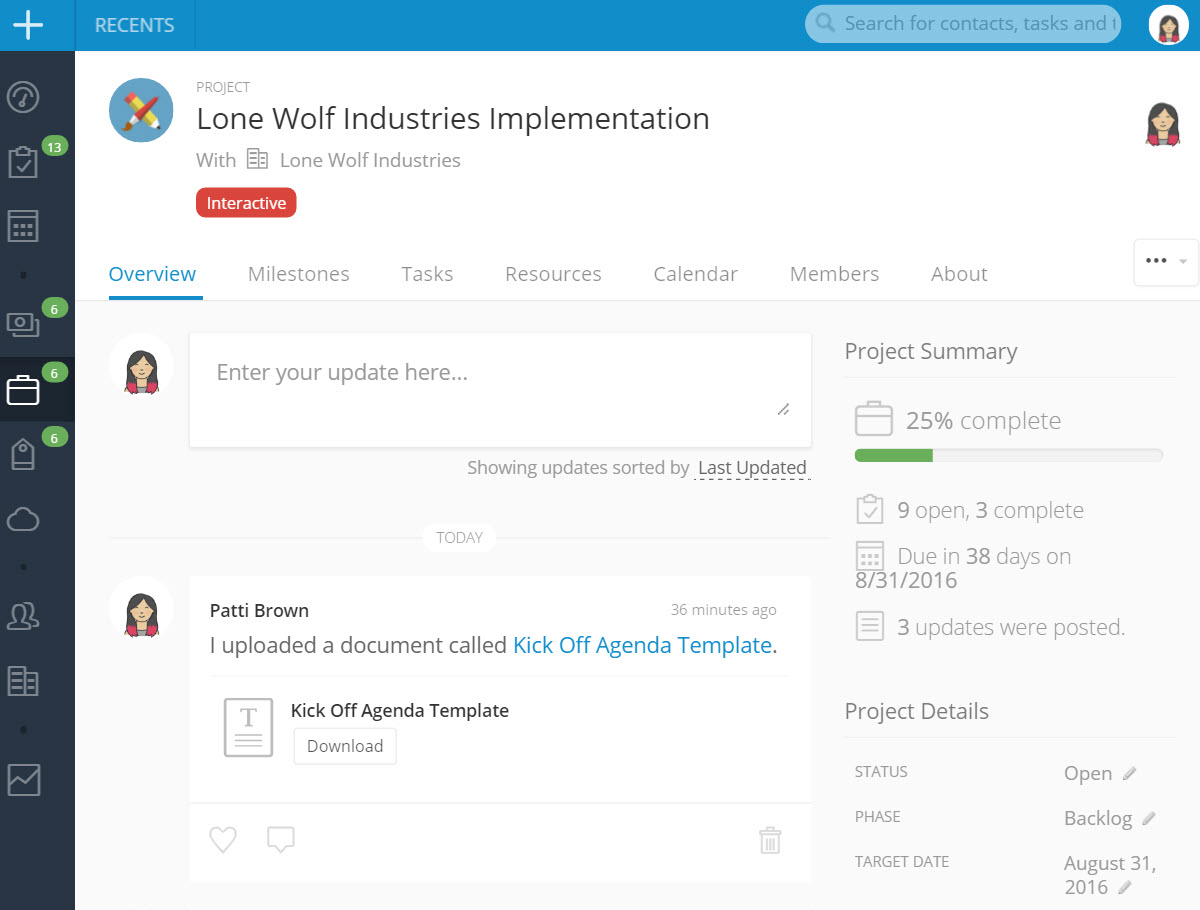Viewport: 1200px width, 910px height.
Task: Click the Project Details heading
Action: pos(917,711)
